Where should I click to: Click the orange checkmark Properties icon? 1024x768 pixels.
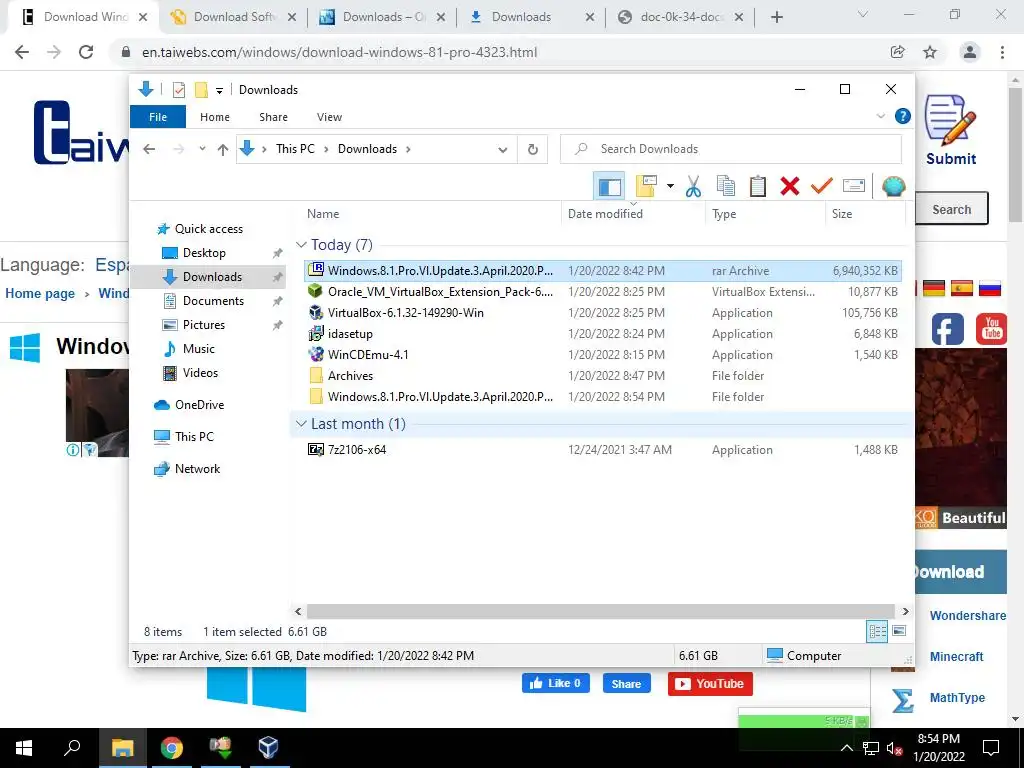click(822, 187)
